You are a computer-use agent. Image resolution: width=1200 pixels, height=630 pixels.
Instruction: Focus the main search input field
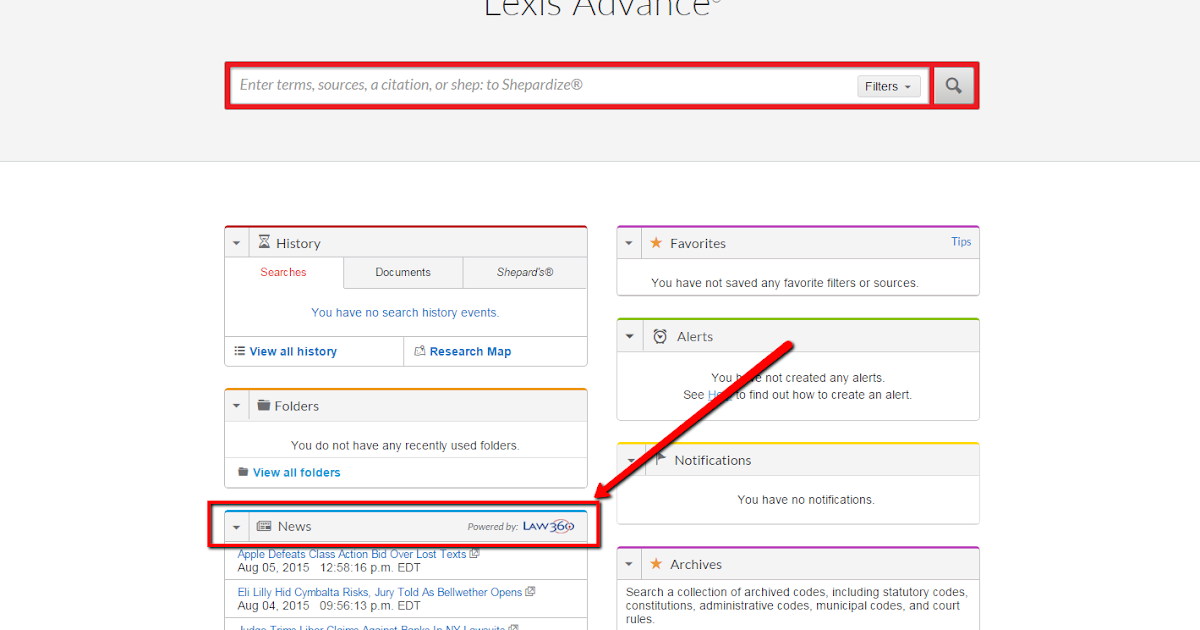click(x=545, y=86)
